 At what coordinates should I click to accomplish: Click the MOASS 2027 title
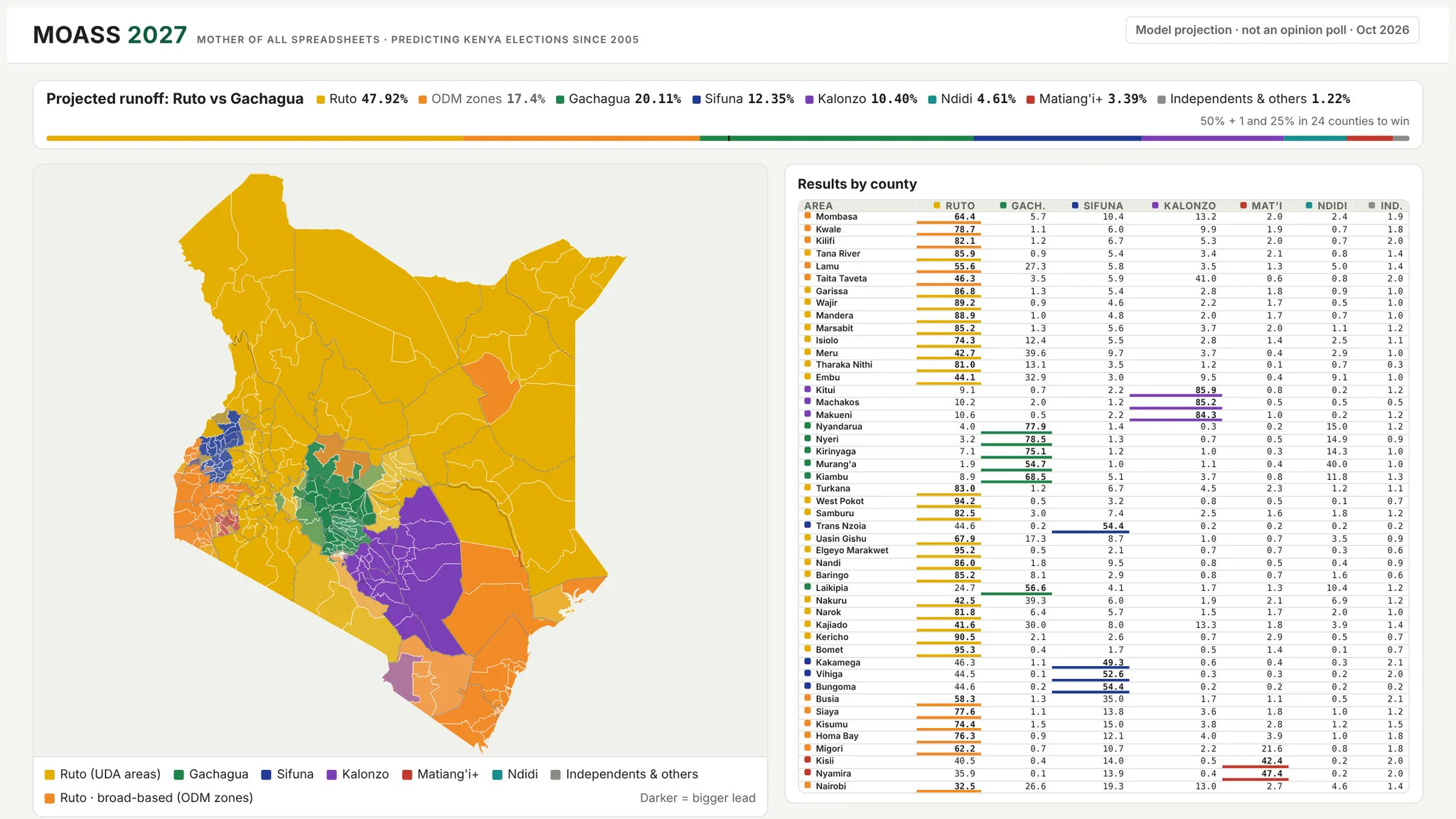click(110, 35)
